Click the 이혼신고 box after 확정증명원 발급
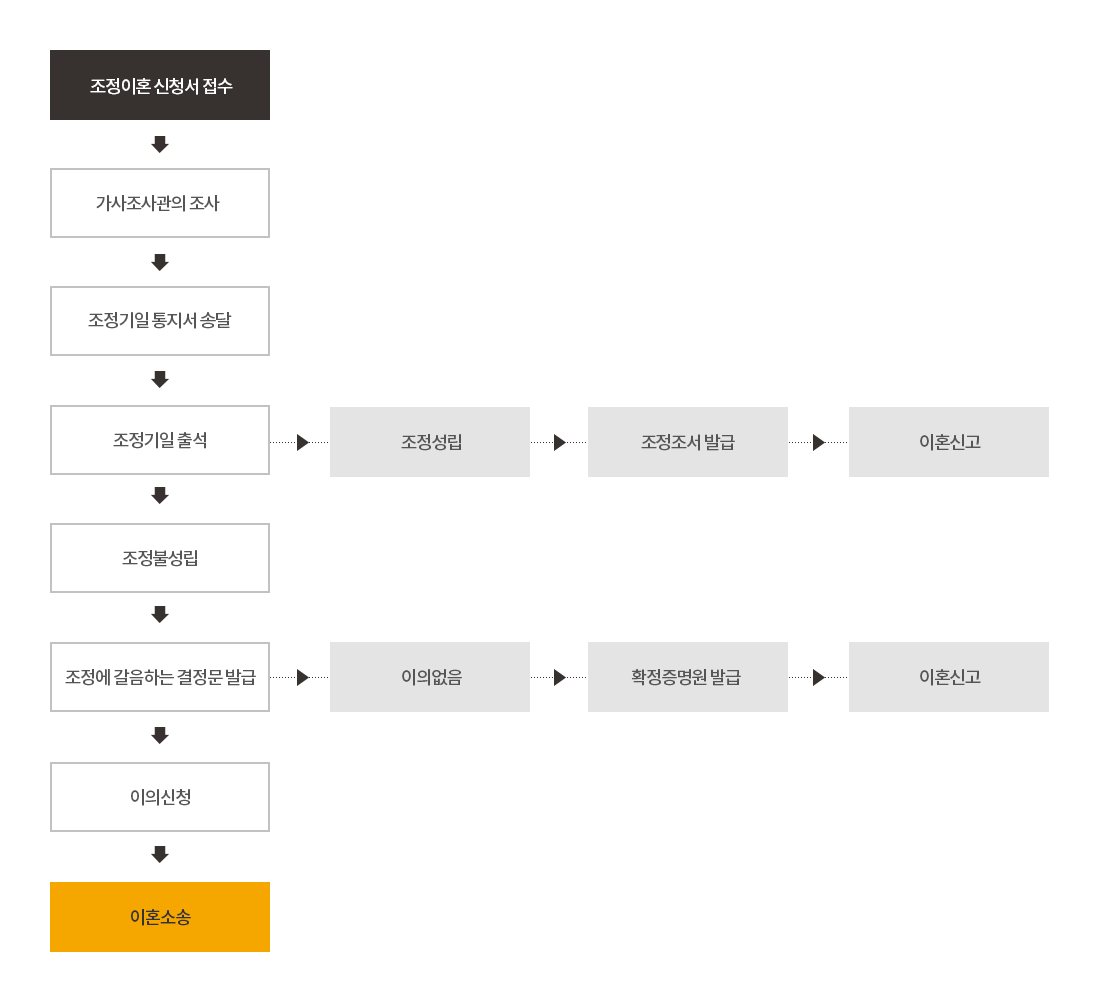 tap(949, 677)
